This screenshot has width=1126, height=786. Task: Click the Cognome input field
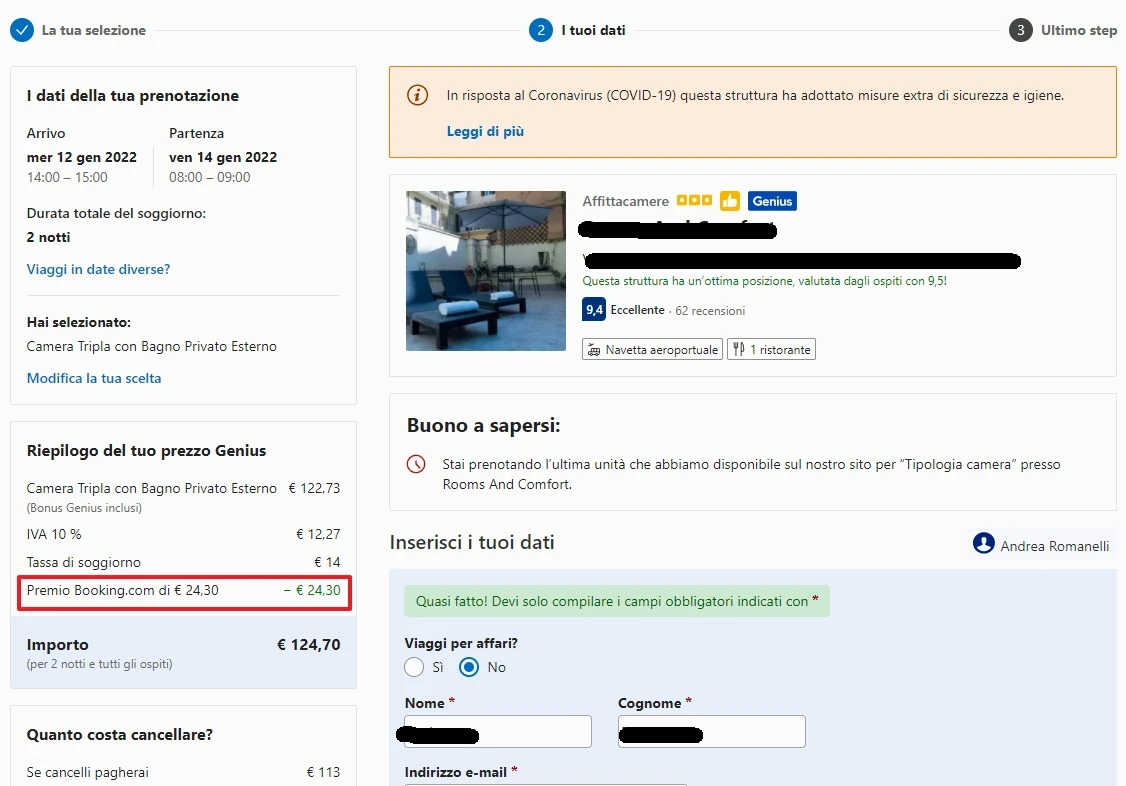coord(712,731)
